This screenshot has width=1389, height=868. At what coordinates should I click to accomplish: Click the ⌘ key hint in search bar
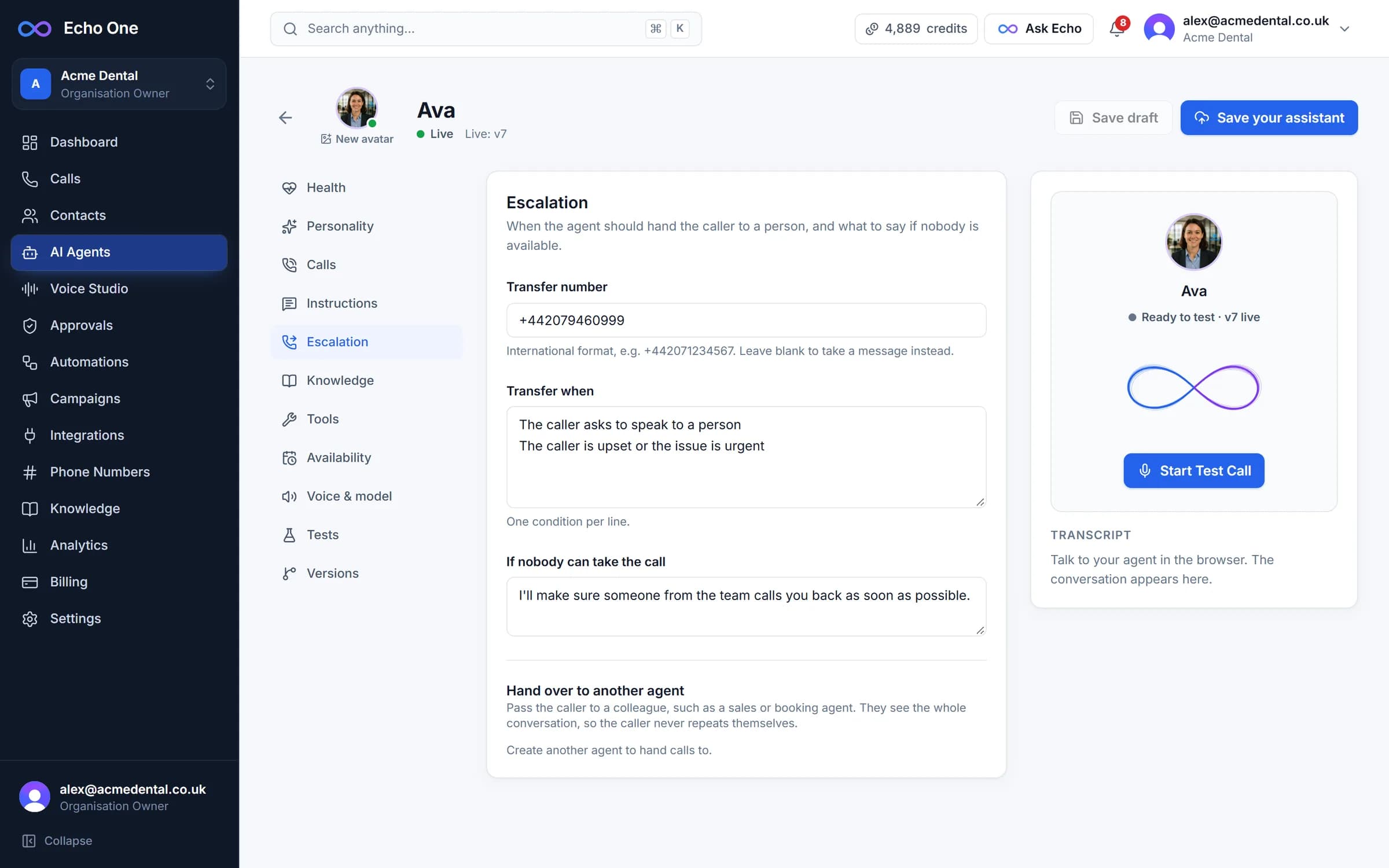click(656, 28)
